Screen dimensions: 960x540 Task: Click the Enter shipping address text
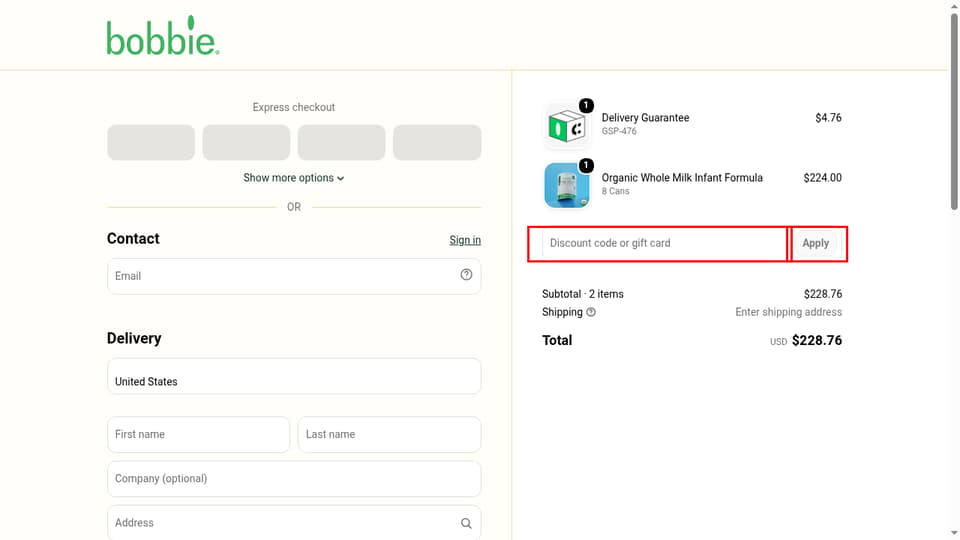point(789,312)
